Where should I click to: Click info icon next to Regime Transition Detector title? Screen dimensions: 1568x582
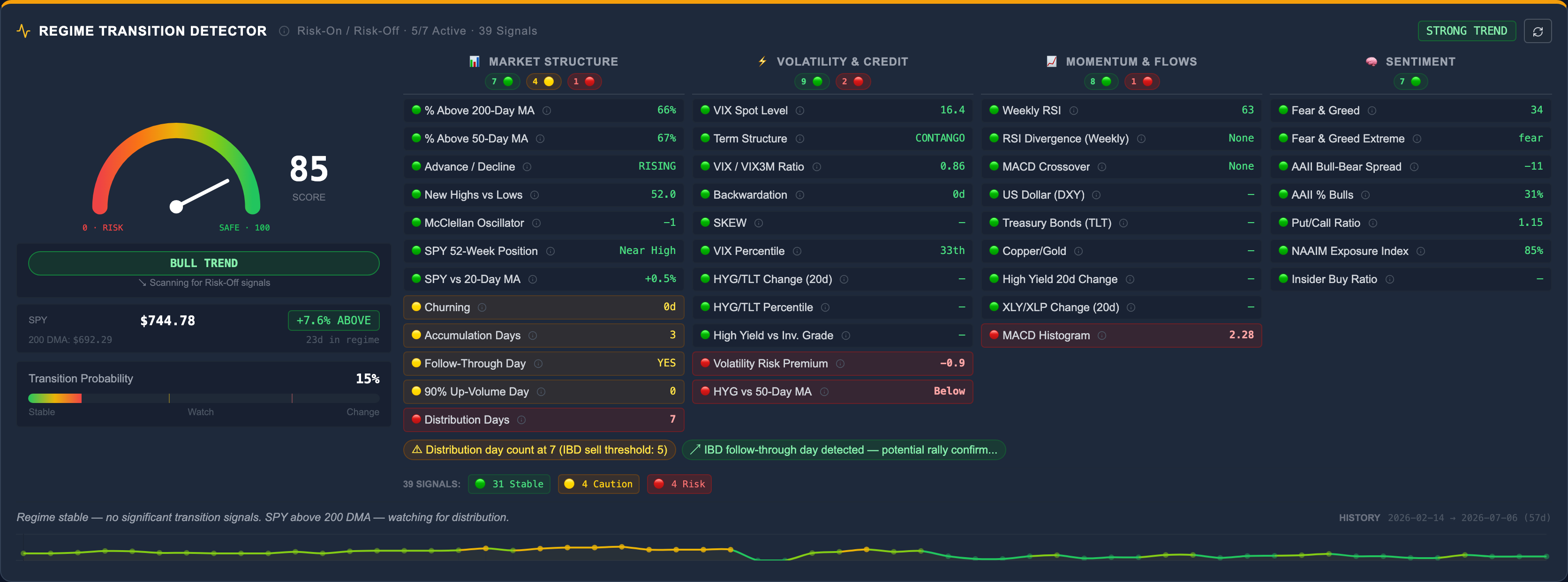[284, 31]
